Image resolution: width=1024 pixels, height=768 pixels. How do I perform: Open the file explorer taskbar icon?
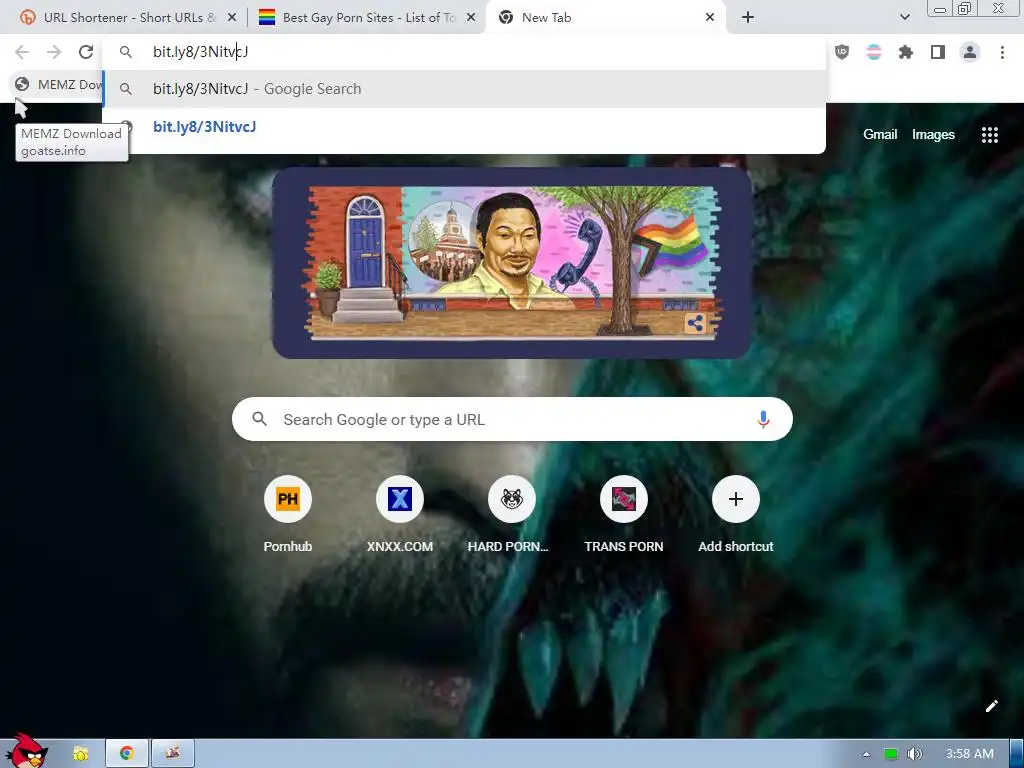tap(81, 754)
